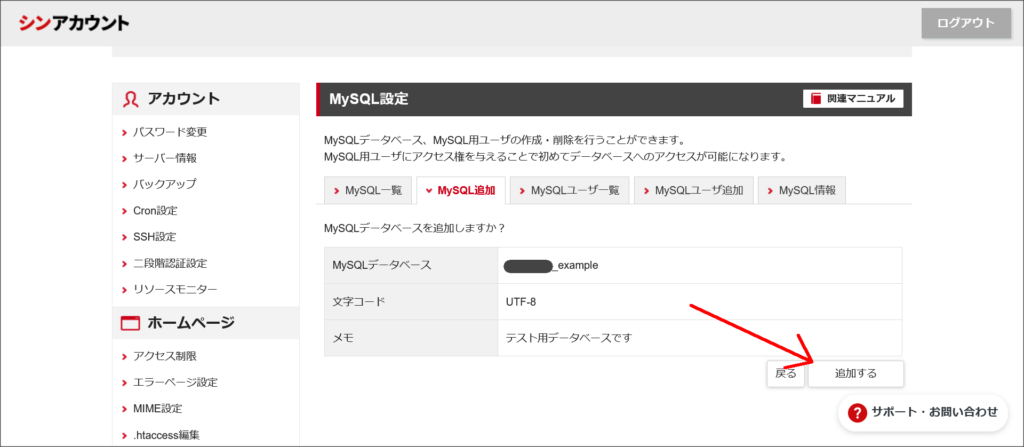Open アクセス制限 in the sidebar

165,356
